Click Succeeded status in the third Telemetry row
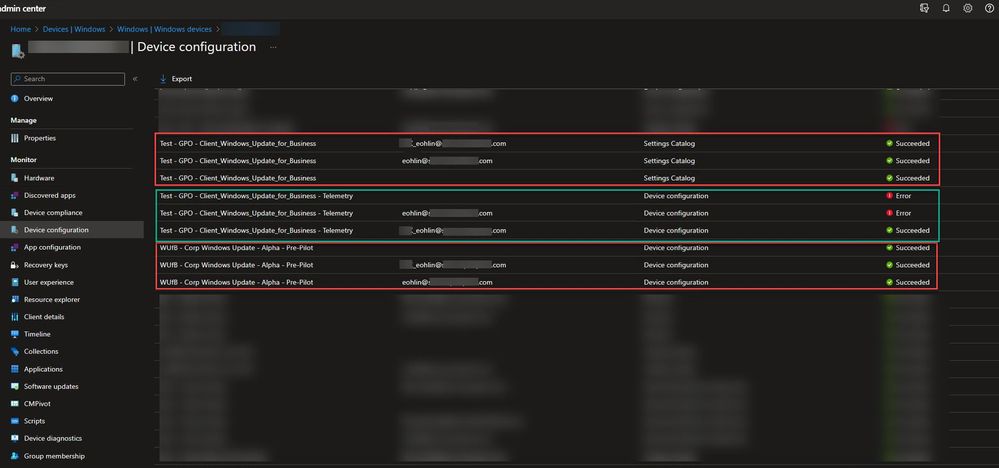 (x=912, y=230)
